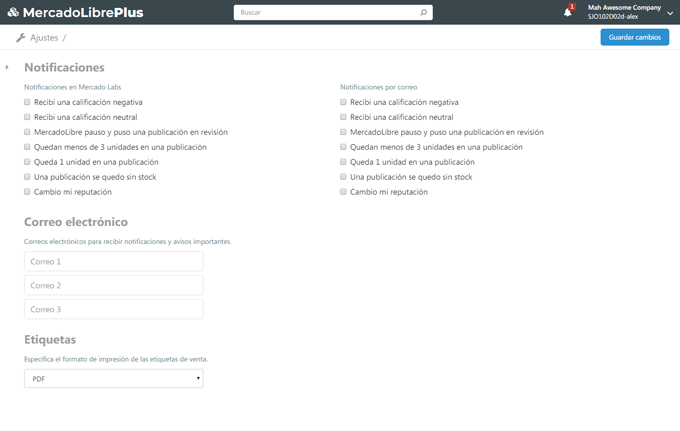680x431 pixels.
Task: Expand the account menu chevron
Action: 670,13
